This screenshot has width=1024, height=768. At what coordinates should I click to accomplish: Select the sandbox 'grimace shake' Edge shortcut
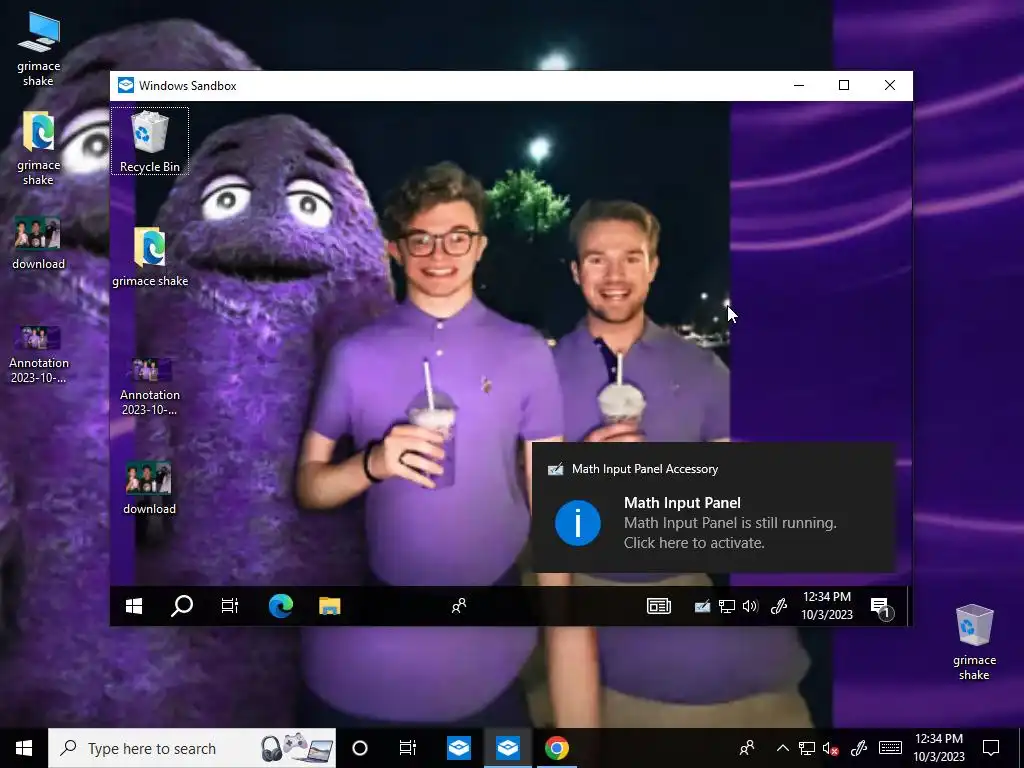pos(150,257)
